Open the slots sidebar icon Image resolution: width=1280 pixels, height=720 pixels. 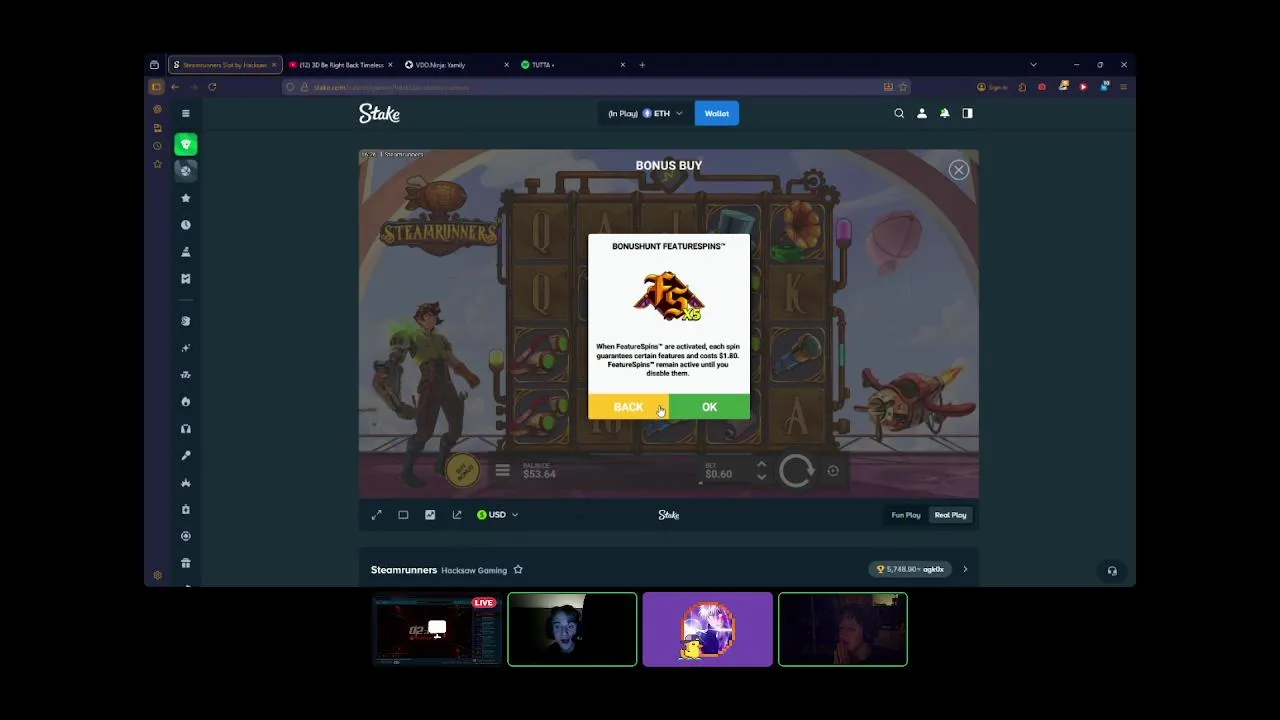185,375
